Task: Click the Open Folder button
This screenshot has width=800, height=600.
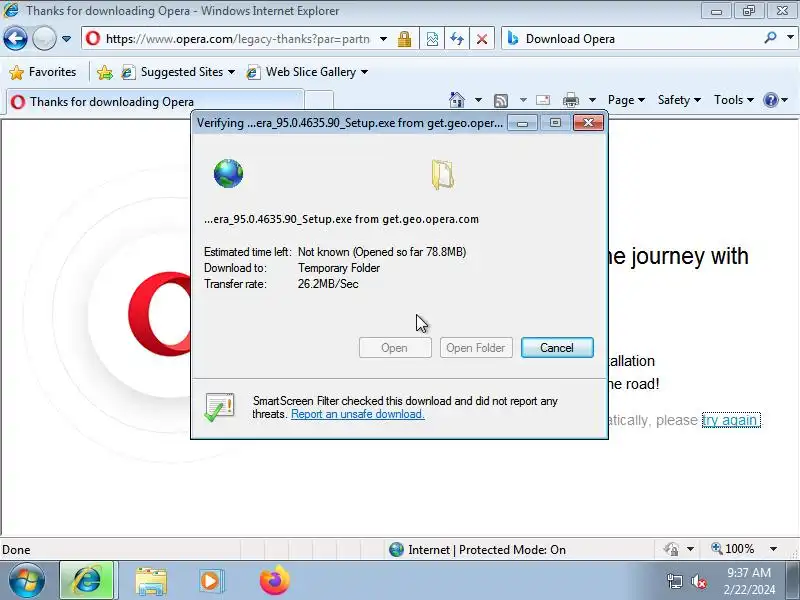Action: click(476, 347)
